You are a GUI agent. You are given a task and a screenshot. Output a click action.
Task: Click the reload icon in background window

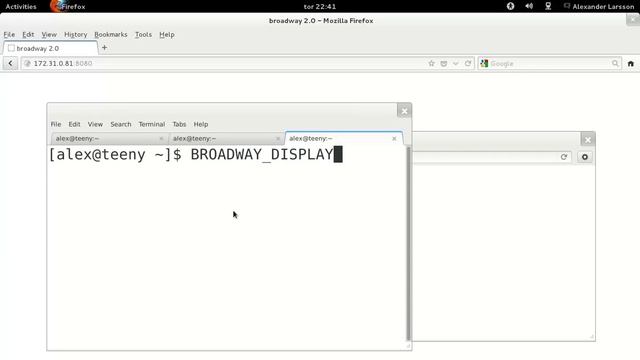click(564, 157)
